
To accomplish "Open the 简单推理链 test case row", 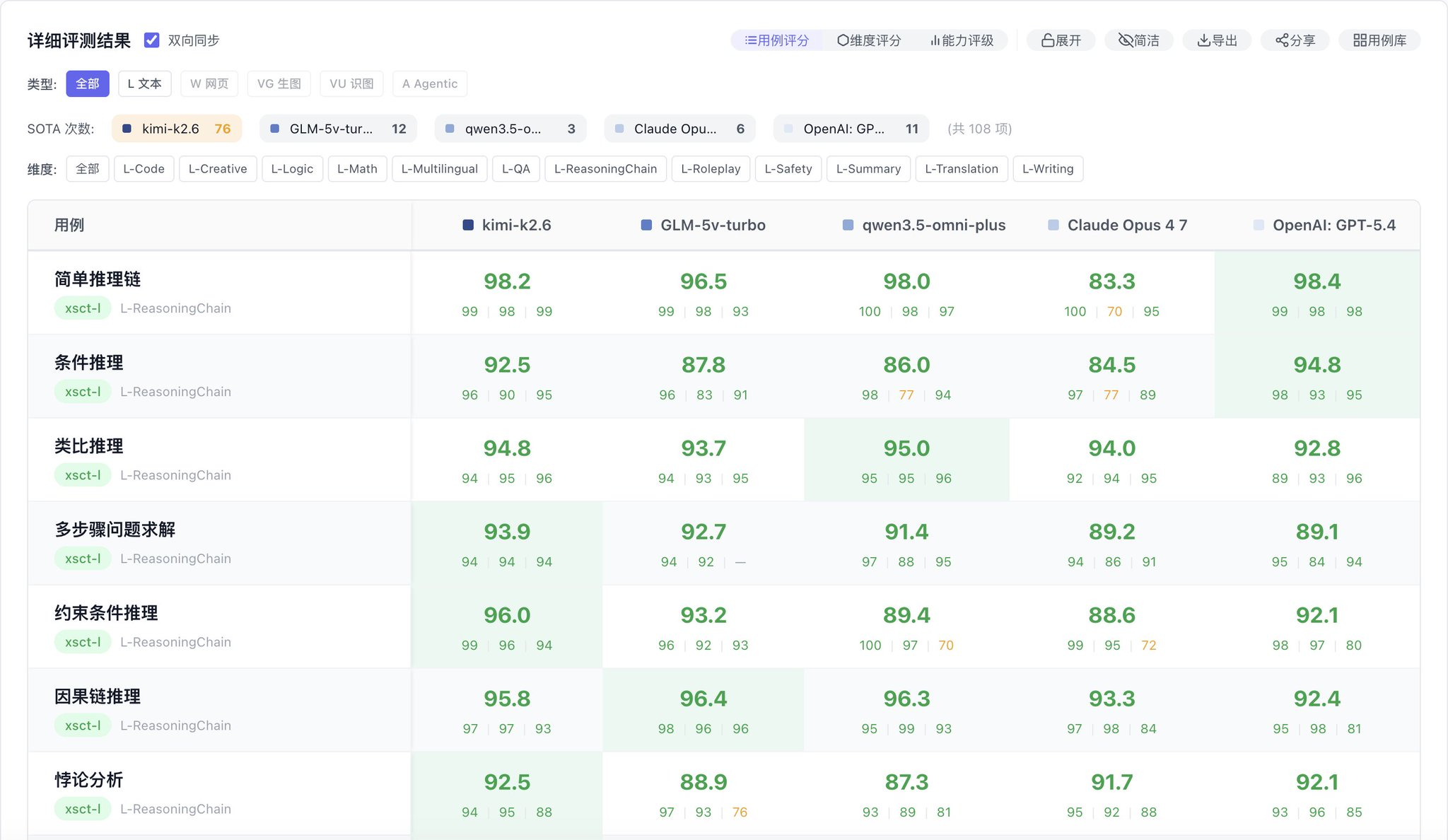I will click(98, 279).
